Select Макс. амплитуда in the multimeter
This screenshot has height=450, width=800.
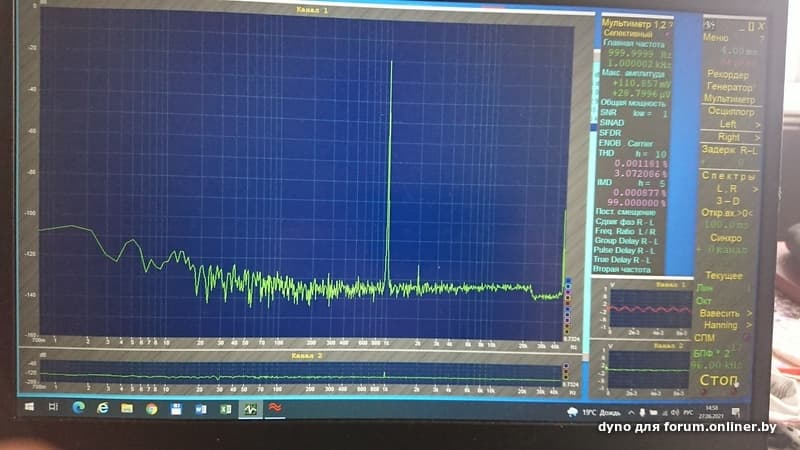[633, 73]
